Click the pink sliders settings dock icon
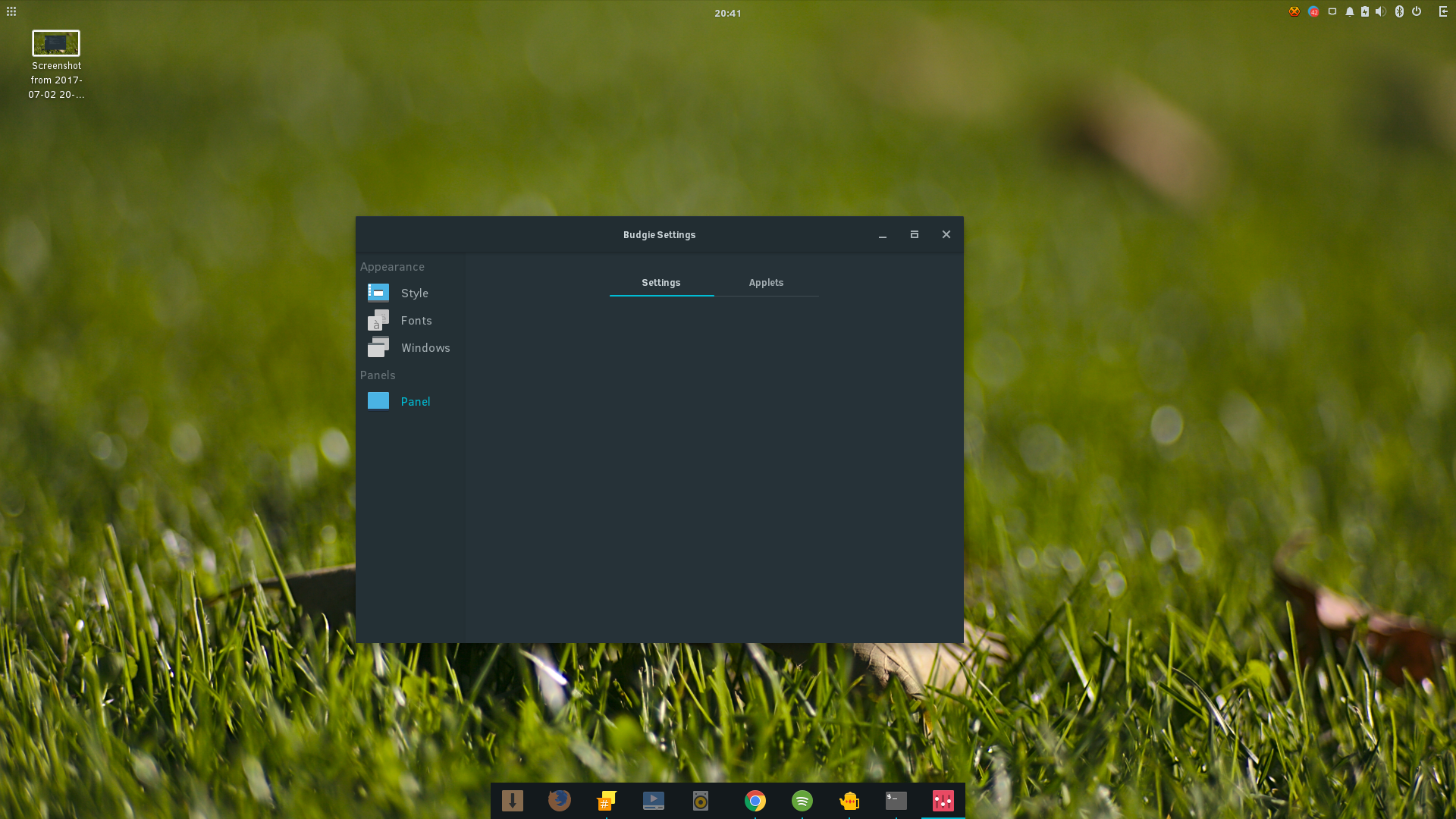The image size is (1456, 819). pyautogui.click(x=943, y=801)
